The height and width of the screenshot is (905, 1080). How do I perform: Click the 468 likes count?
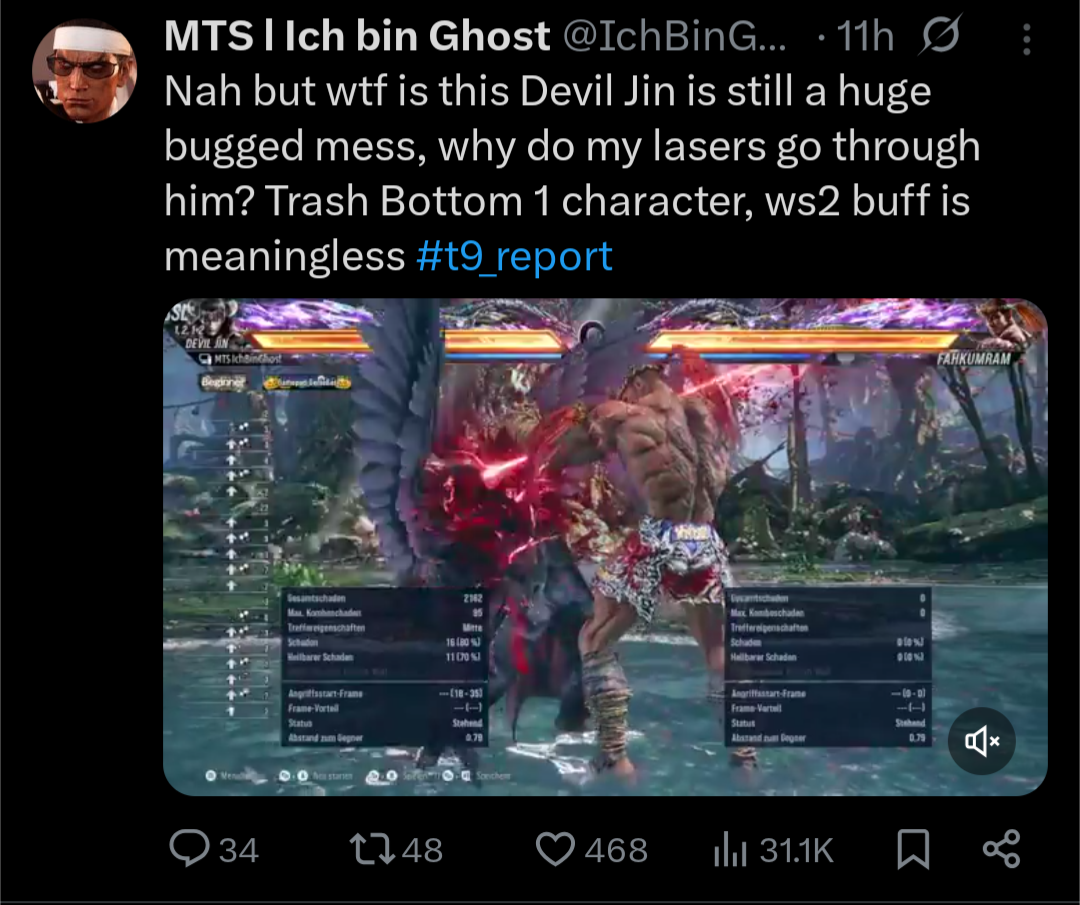click(x=616, y=850)
